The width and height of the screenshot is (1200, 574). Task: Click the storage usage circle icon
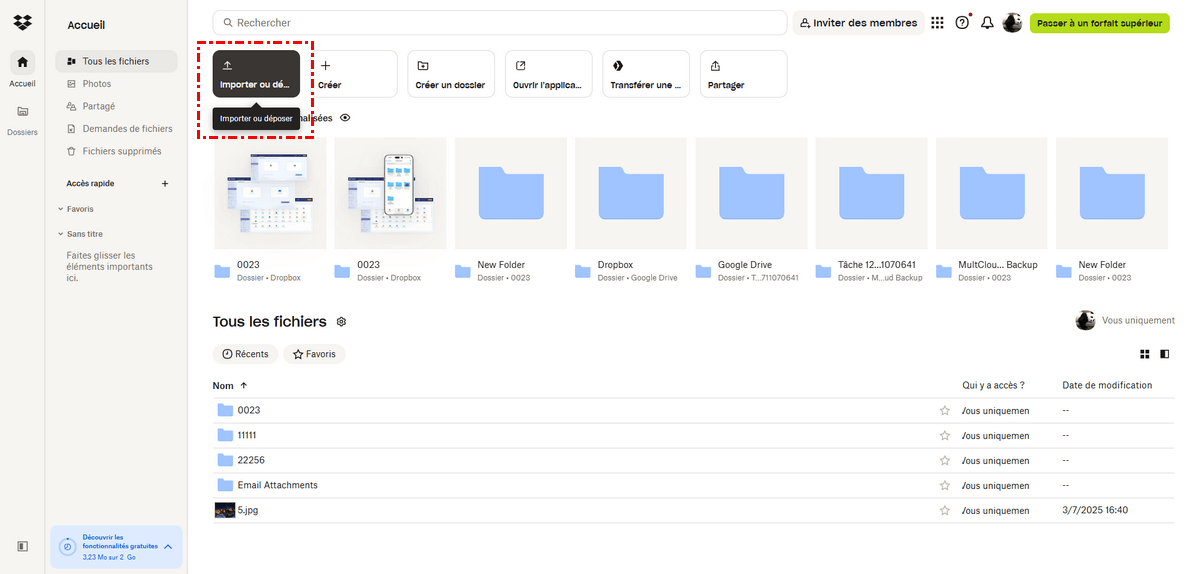tap(67, 547)
